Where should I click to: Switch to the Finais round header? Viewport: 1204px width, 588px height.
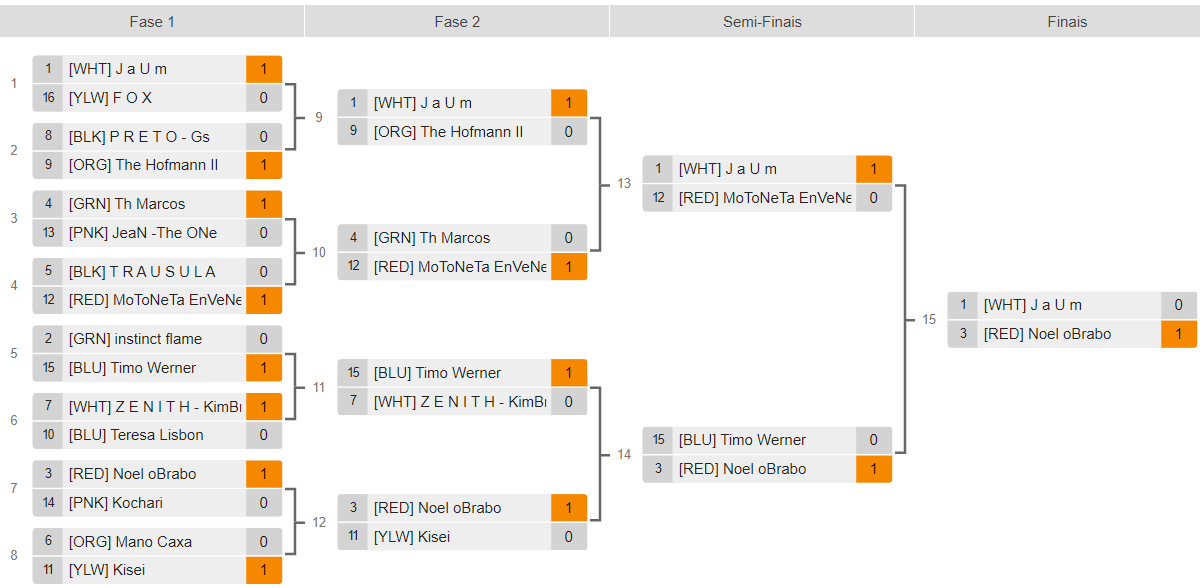click(1067, 21)
